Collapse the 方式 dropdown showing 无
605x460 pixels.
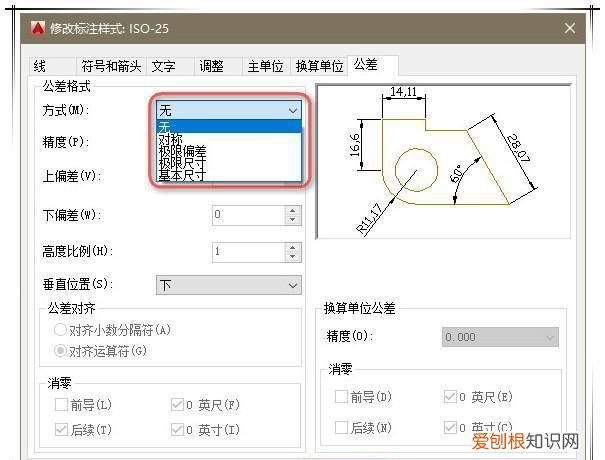coord(229,110)
